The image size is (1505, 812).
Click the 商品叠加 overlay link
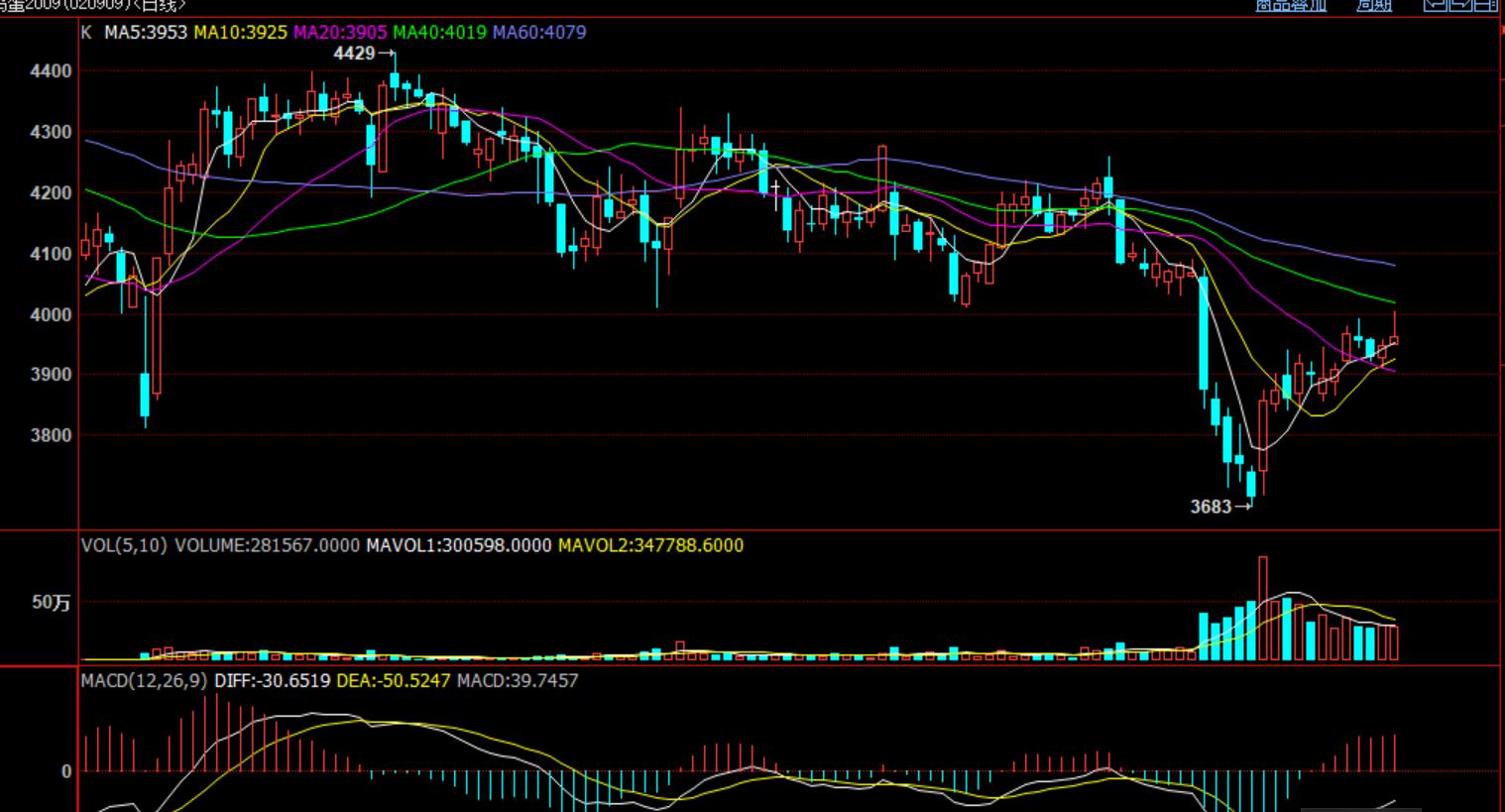click(x=1290, y=5)
